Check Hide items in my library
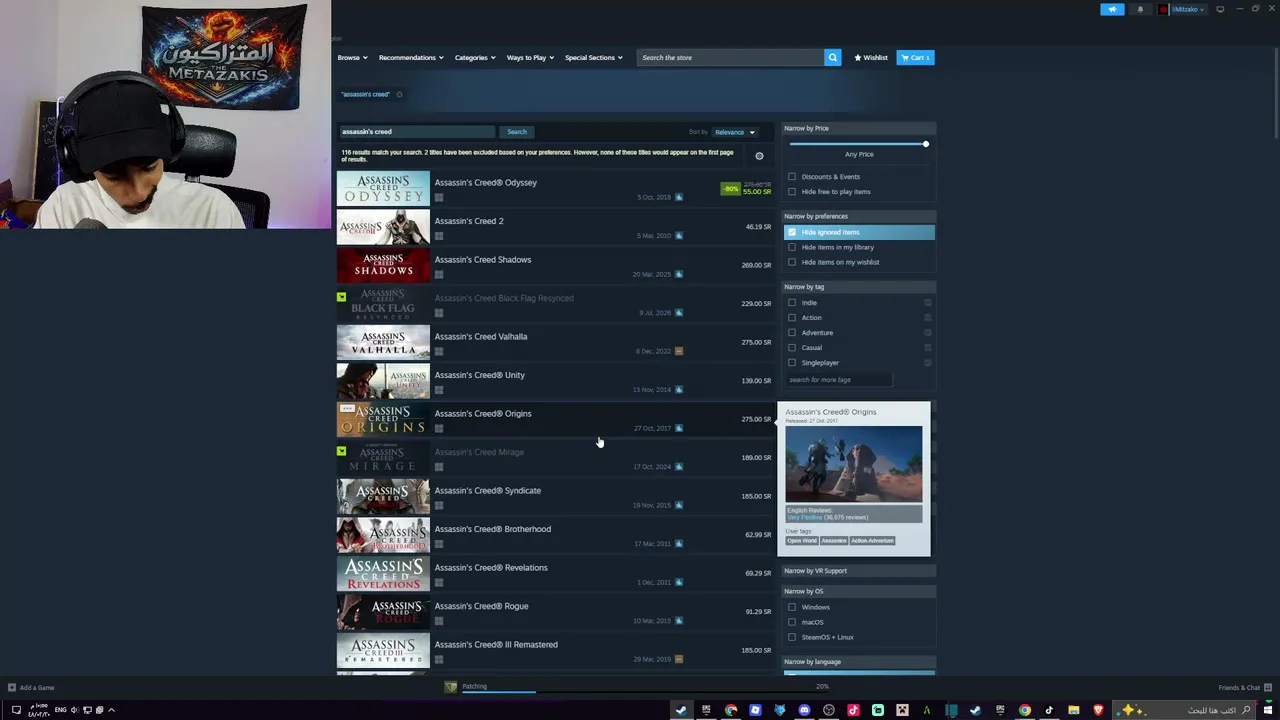Viewport: 1280px width, 720px height. coord(792,247)
